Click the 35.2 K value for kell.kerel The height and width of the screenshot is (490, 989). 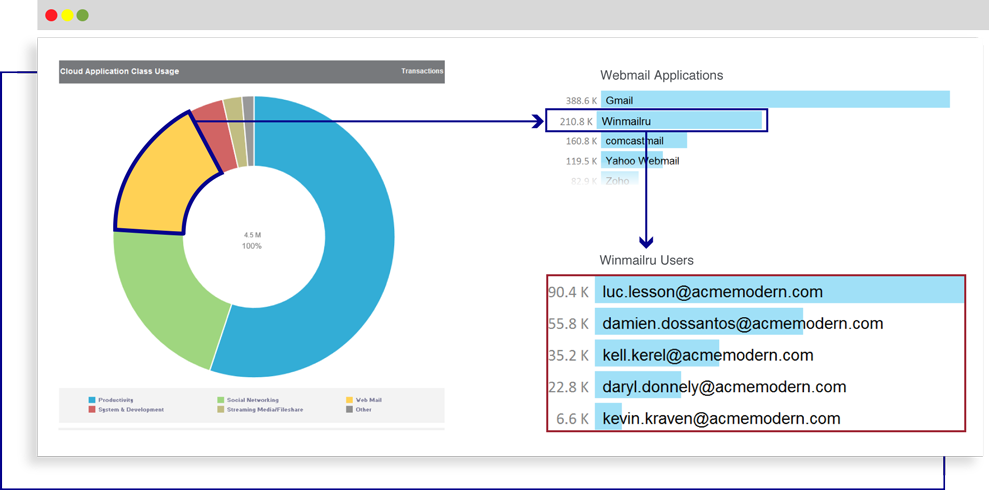568,356
